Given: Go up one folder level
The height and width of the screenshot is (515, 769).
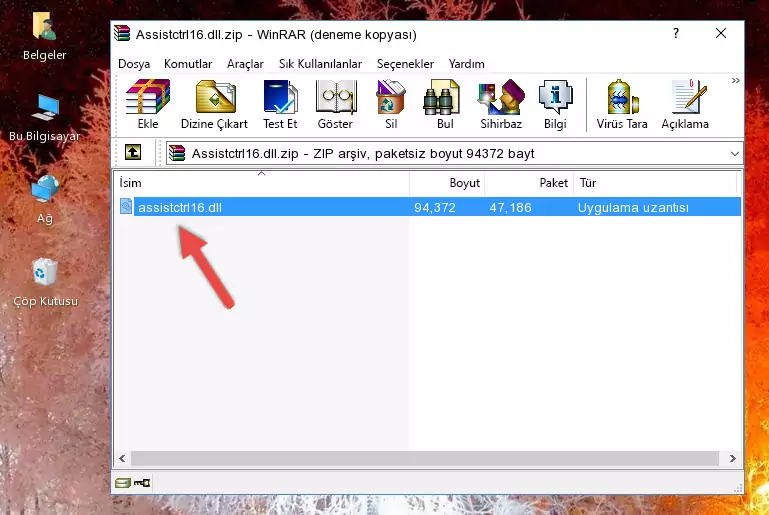Looking at the screenshot, I should coord(133,153).
